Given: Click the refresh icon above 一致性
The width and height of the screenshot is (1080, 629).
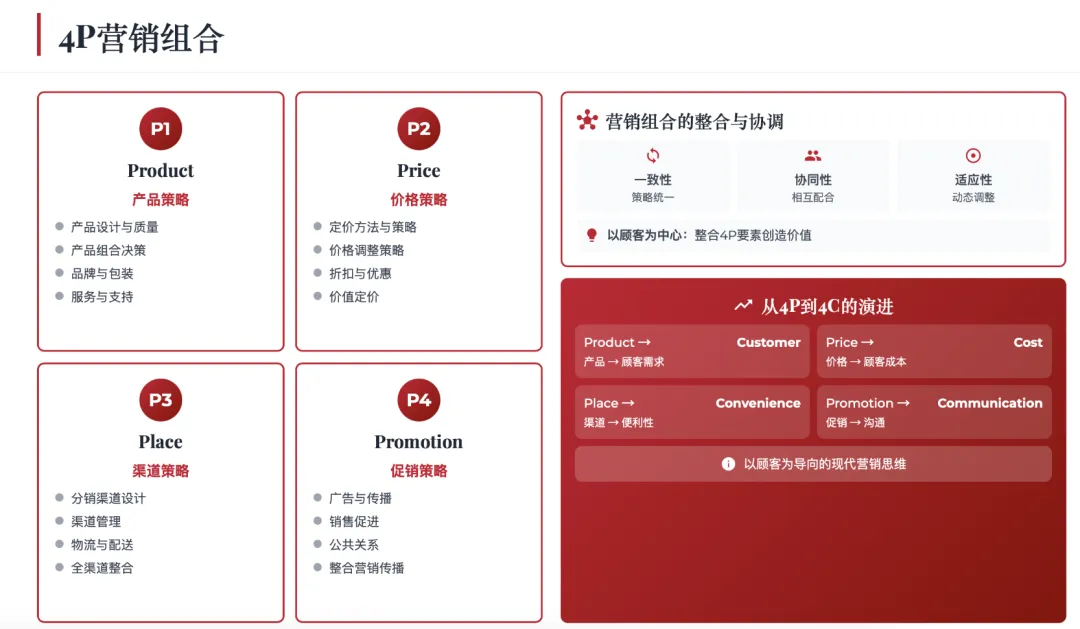Looking at the screenshot, I should 653,155.
